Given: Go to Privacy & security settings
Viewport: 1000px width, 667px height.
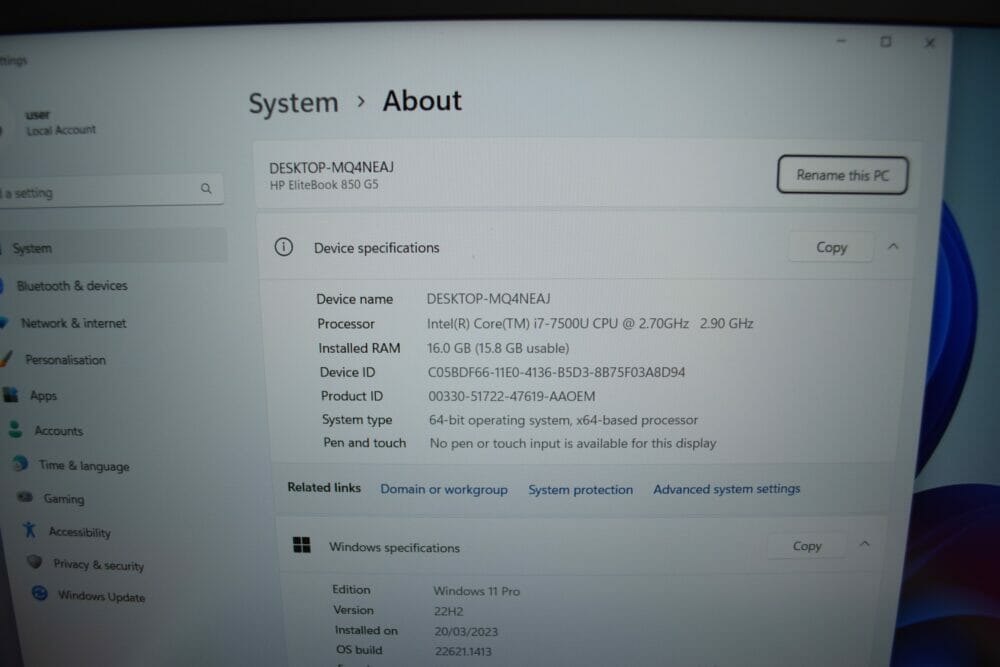Looking at the screenshot, I should pyautogui.click(x=98, y=565).
